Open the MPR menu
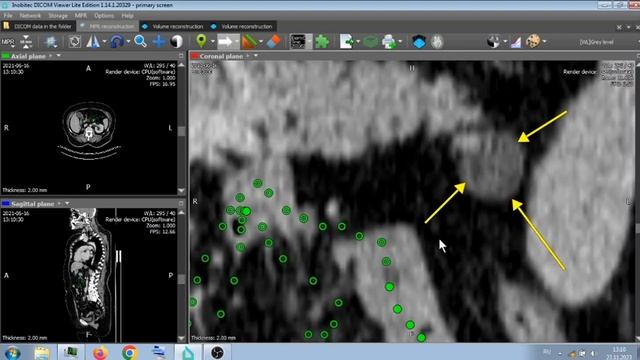Viewport: 640px width, 360px height. pyautogui.click(x=80, y=16)
